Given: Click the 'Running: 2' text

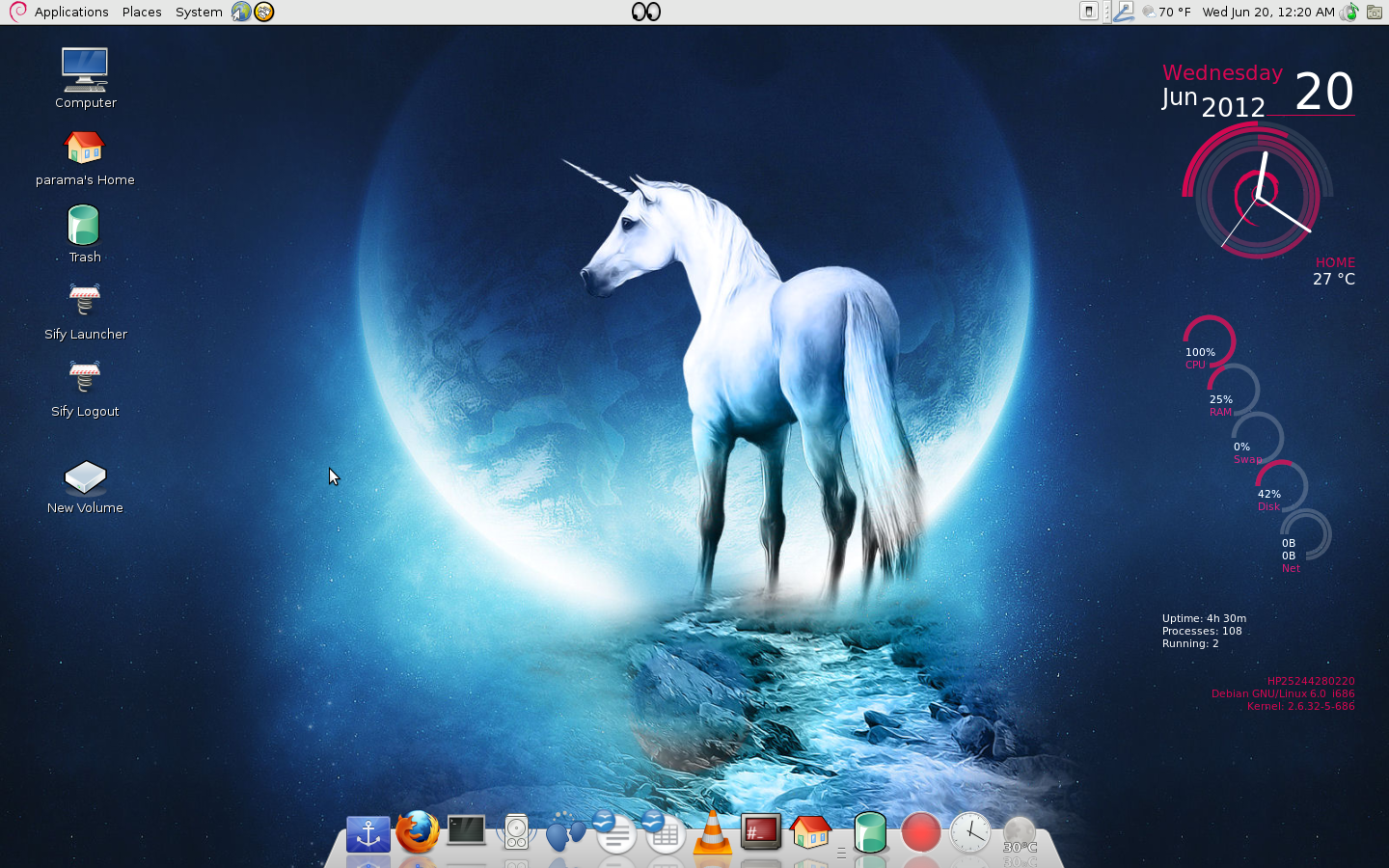Looking at the screenshot, I should click(1190, 643).
